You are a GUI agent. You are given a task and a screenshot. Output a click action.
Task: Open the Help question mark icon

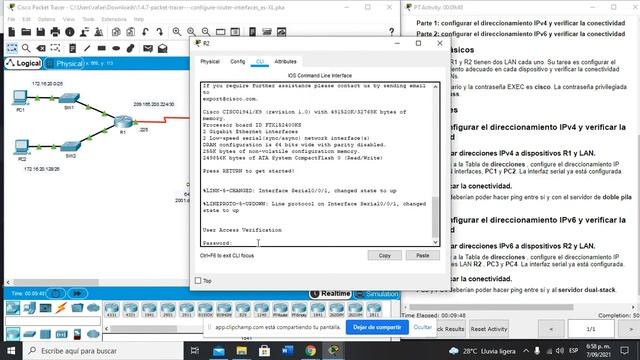click(x=391, y=32)
